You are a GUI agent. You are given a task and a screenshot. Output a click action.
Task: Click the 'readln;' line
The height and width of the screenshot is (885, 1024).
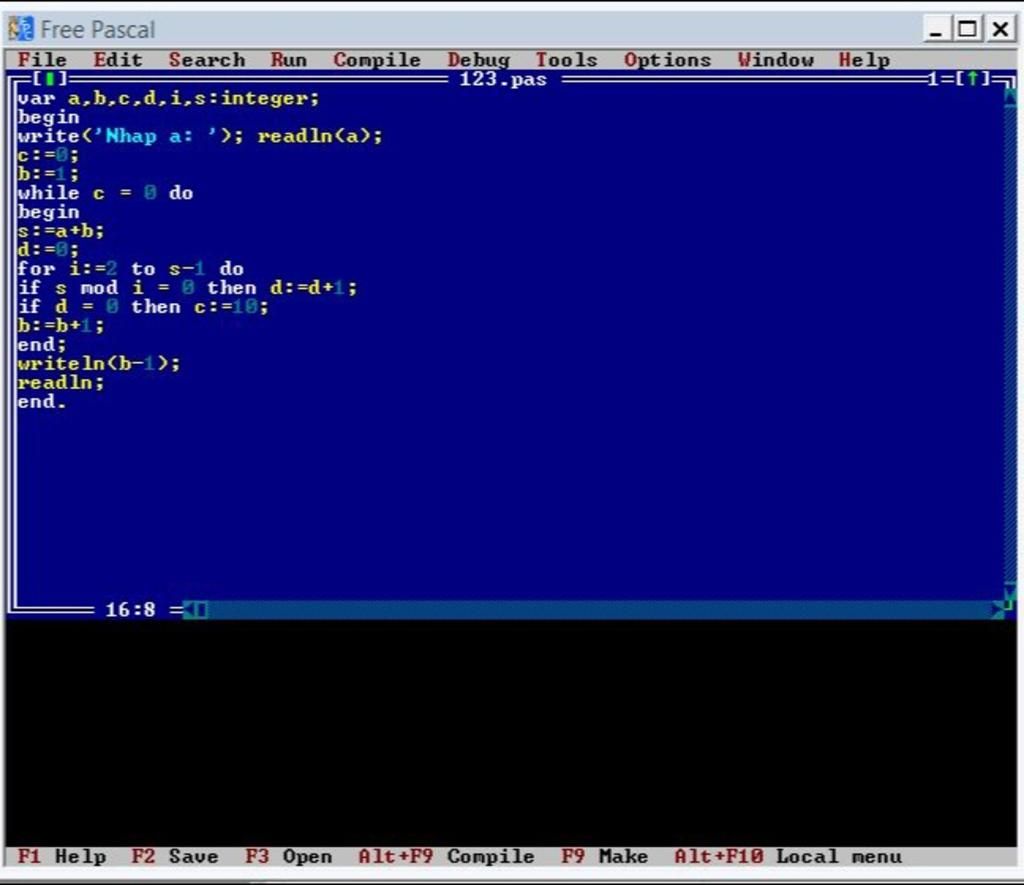(x=61, y=382)
